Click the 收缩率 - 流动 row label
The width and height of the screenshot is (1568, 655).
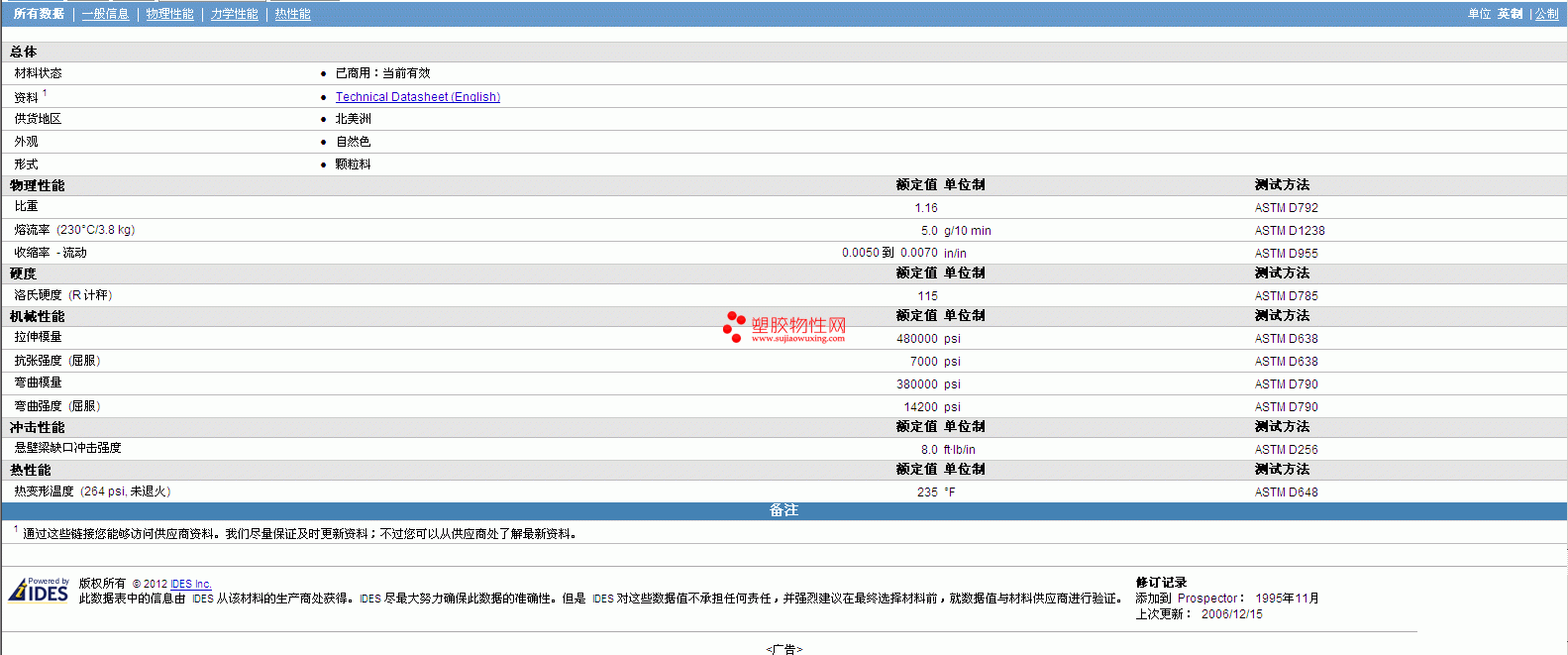tap(51, 253)
